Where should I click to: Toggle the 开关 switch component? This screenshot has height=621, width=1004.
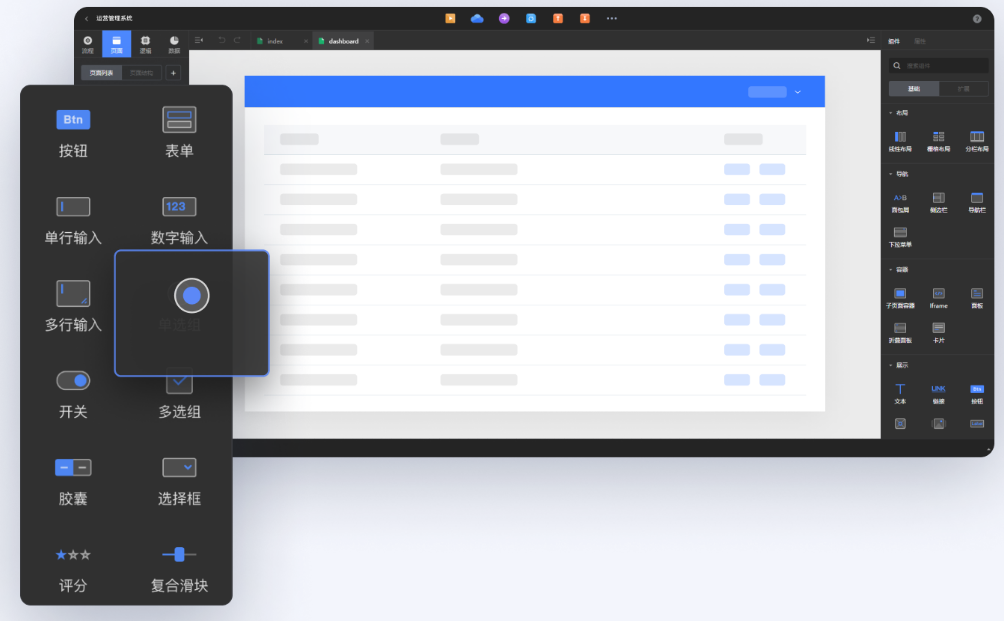73,394
